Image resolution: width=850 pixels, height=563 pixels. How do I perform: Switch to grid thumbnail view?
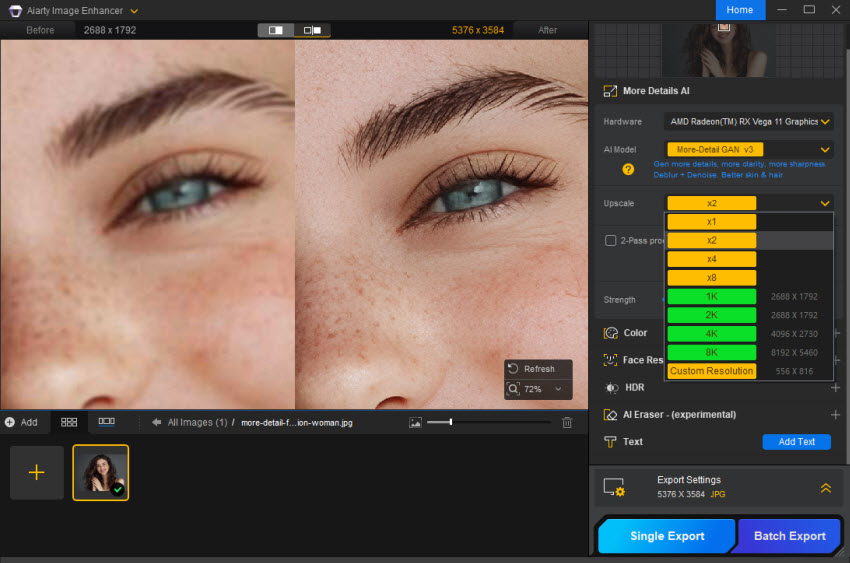click(69, 422)
